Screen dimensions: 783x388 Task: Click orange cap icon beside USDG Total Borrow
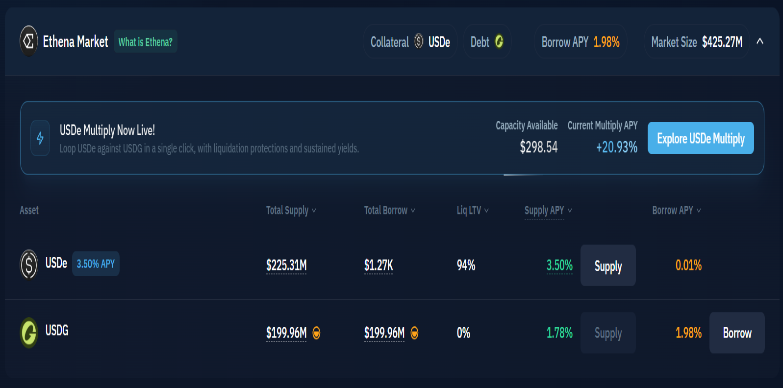coord(414,333)
